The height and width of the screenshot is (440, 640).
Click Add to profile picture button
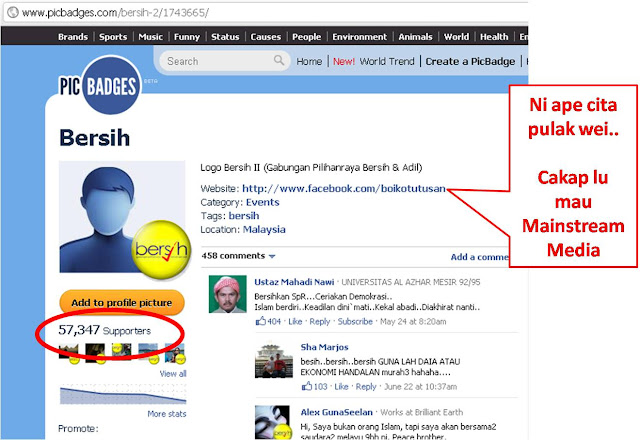[x=122, y=302]
